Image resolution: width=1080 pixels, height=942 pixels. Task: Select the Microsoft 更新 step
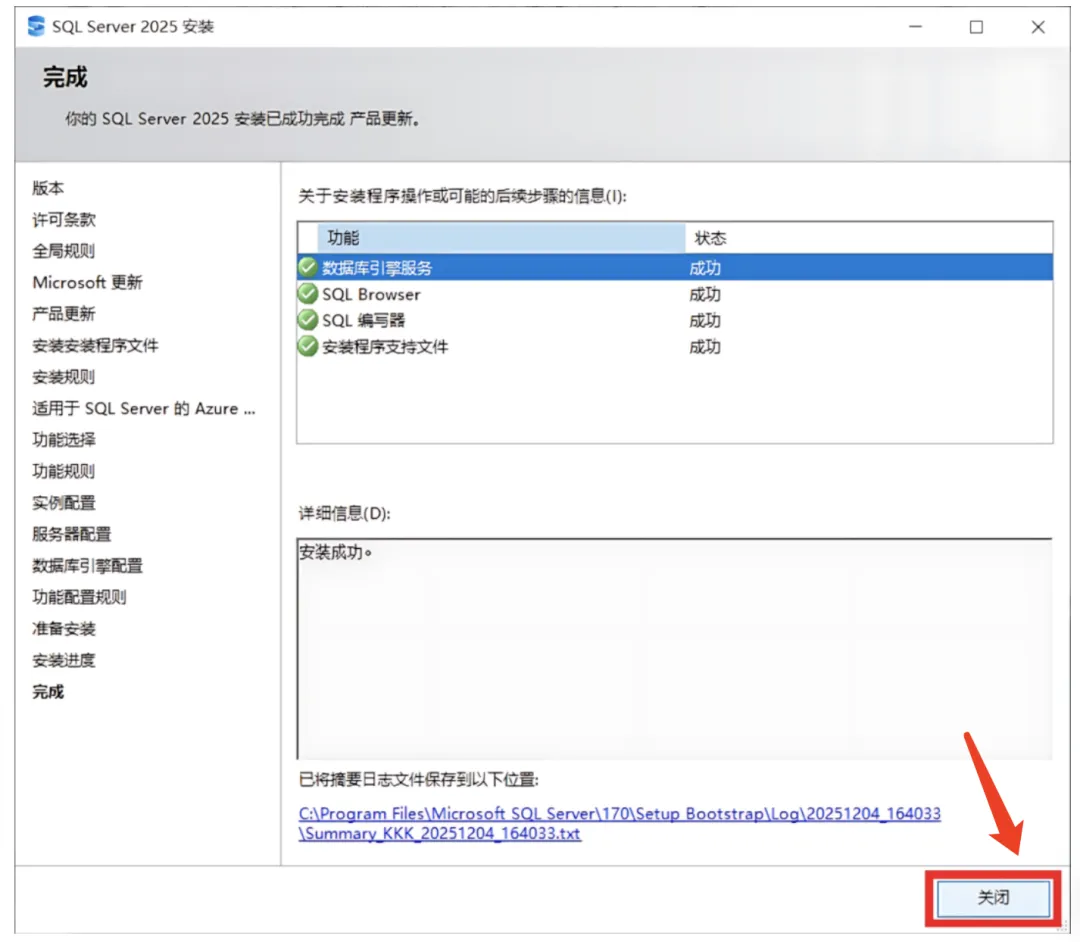click(87, 282)
